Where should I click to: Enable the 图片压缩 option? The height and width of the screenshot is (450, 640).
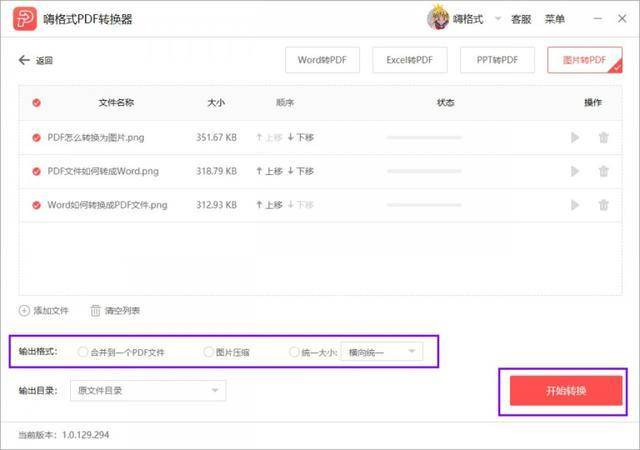click(x=208, y=352)
